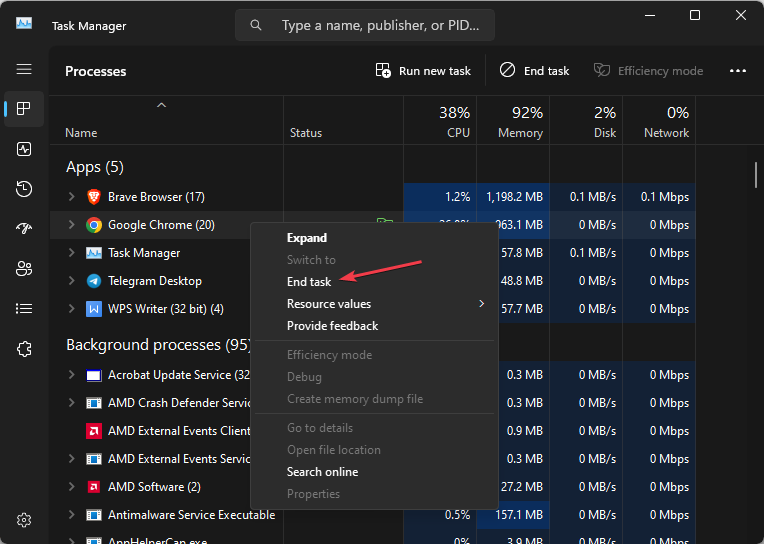Select Brave Browser 1,198.2 MB memory cell

click(513, 197)
